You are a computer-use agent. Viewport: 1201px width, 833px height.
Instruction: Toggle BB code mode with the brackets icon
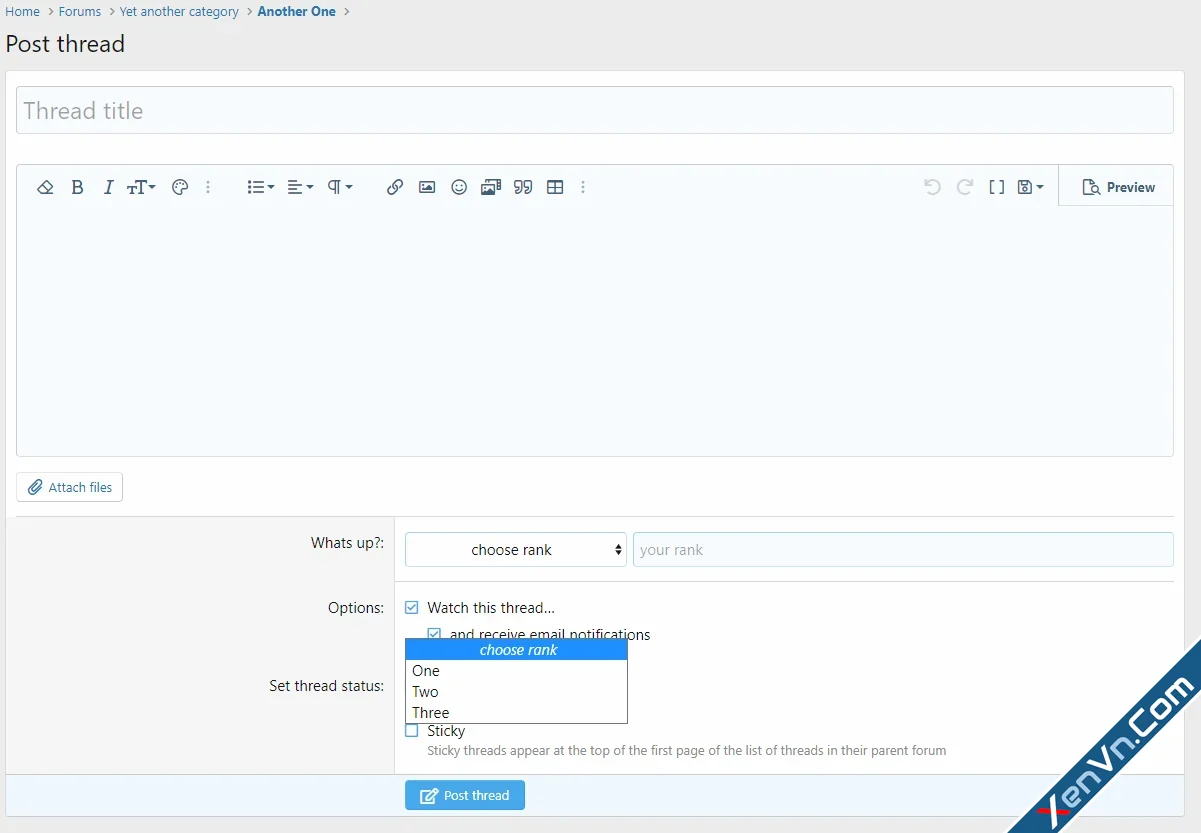coord(996,186)
